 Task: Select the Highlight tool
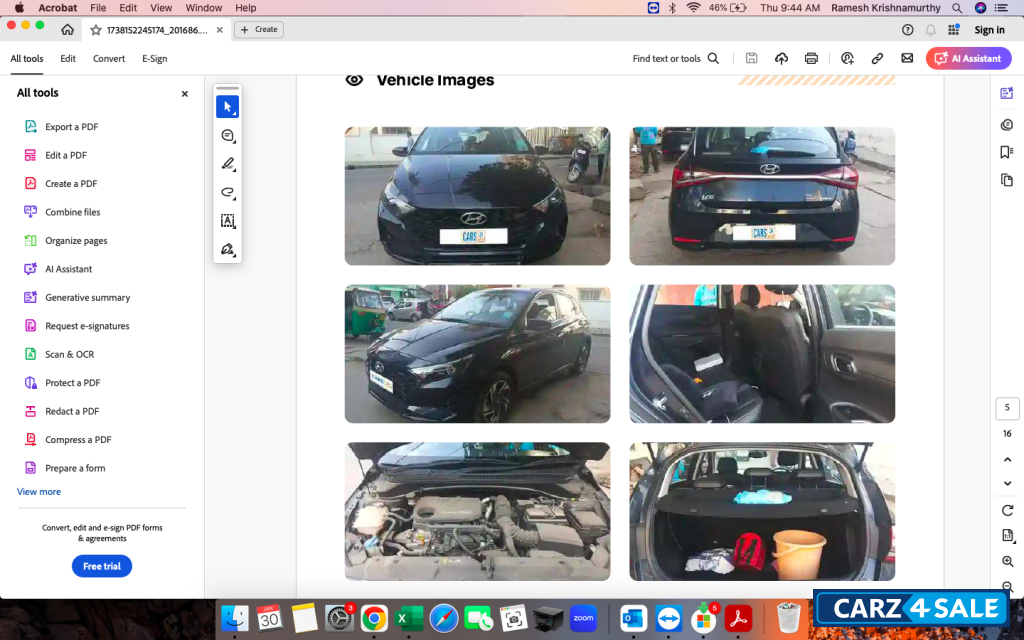coord(227,163)
